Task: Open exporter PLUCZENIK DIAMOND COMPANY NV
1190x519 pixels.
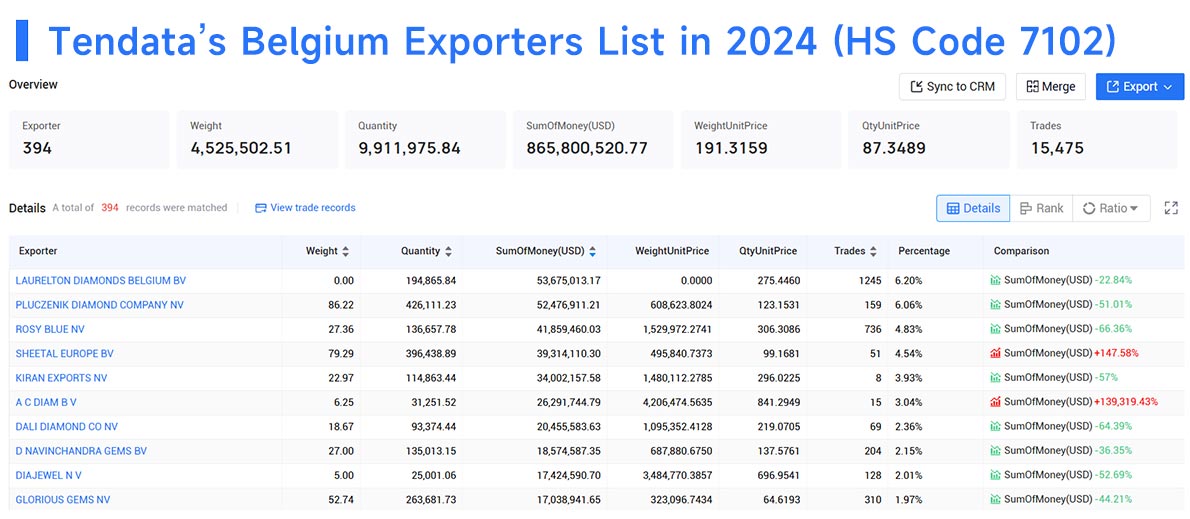Action: pos(99,305)
